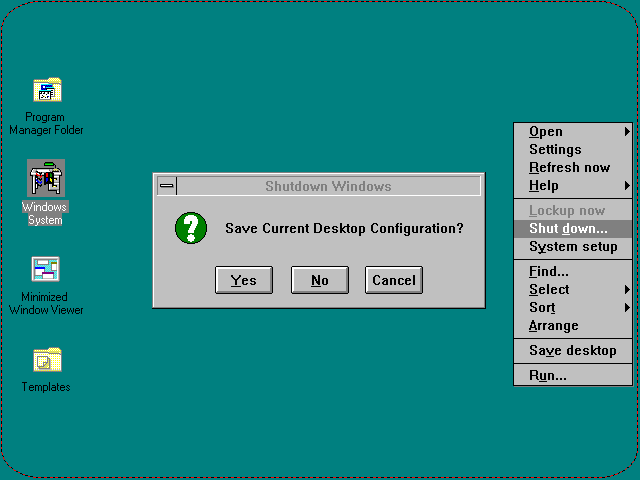Select the highlighted Shut down... entry
This screenshot has width=640, height=480.
pyautogui.click(x=573, y=229)
